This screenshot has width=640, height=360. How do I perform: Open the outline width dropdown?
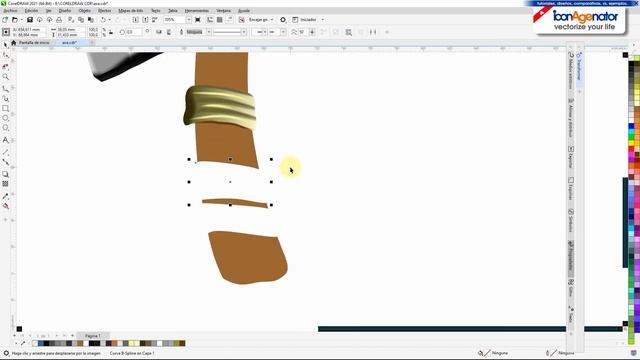209,32
